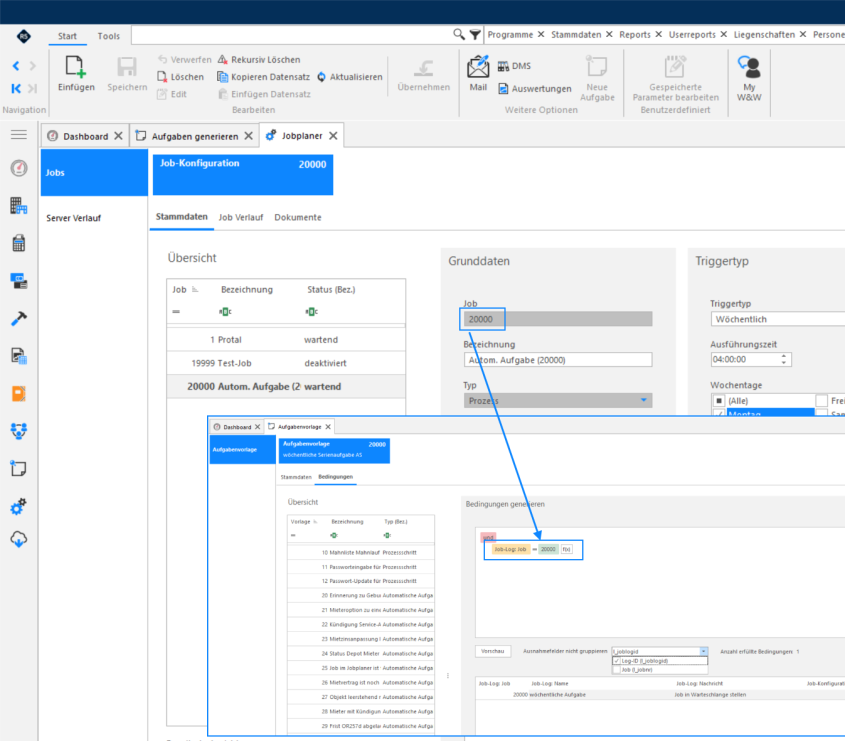845x741 pixels.
Task: Remove the Reports filter tag
Action: [658, 34]
